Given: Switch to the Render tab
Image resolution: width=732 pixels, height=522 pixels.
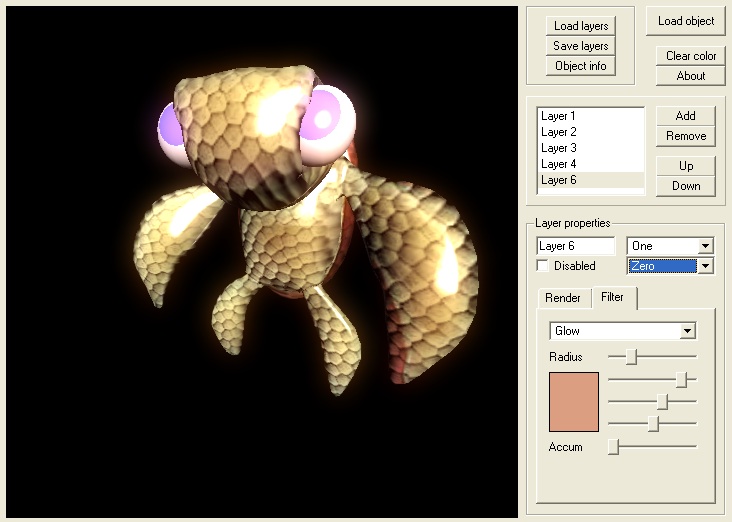Looking at the screenshot, I should tap(563, 298).
